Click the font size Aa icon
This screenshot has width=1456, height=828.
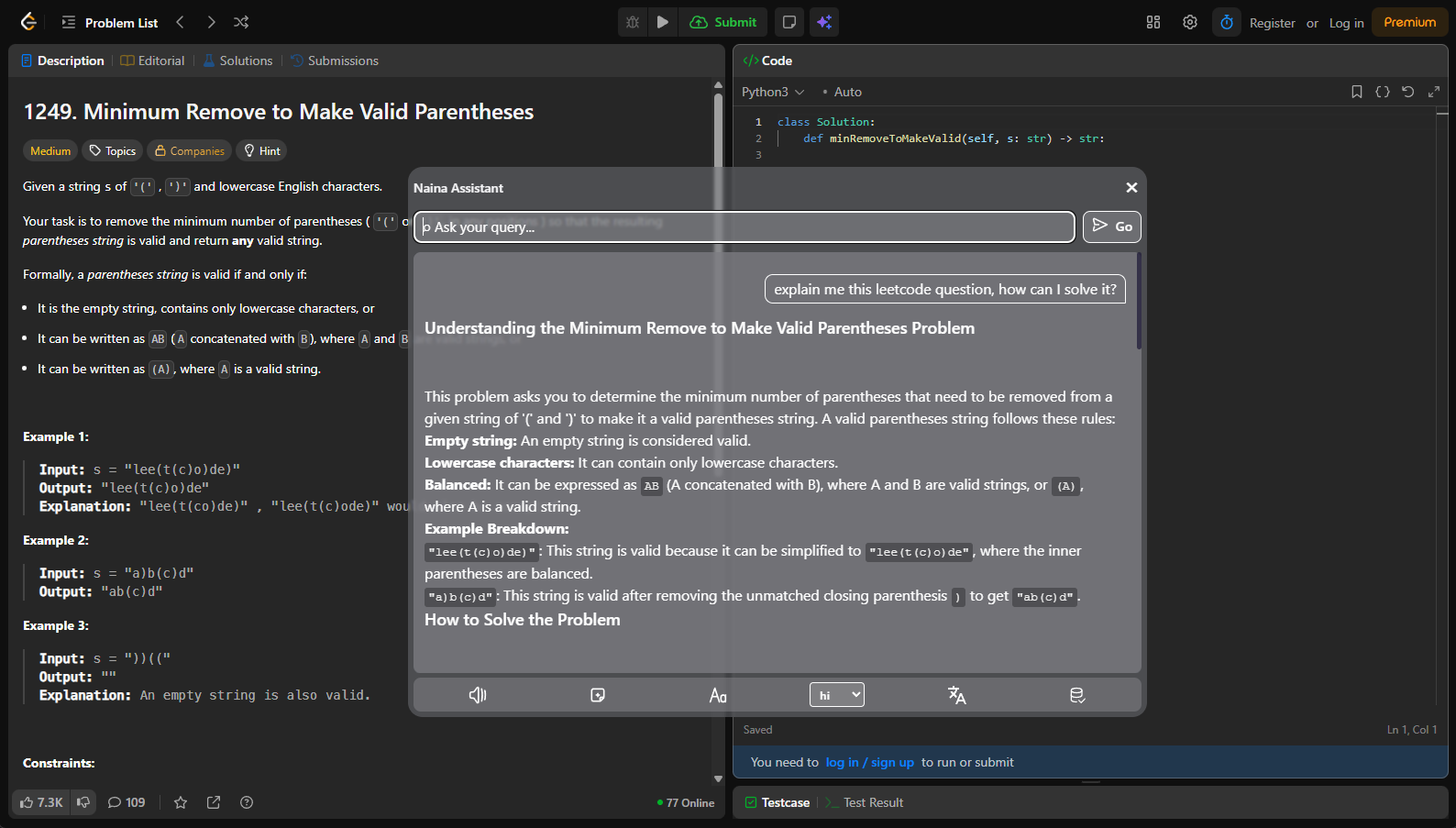(x=718, y=695)
